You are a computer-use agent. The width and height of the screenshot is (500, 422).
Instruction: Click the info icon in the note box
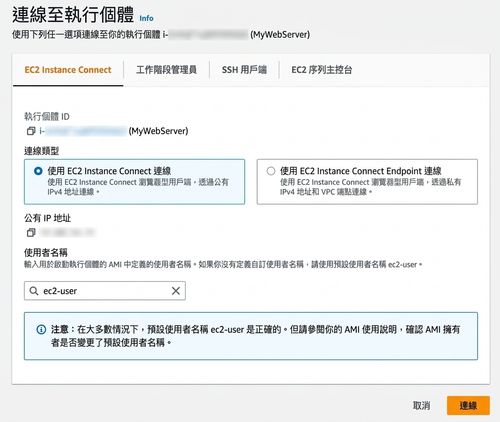(41, 330)
